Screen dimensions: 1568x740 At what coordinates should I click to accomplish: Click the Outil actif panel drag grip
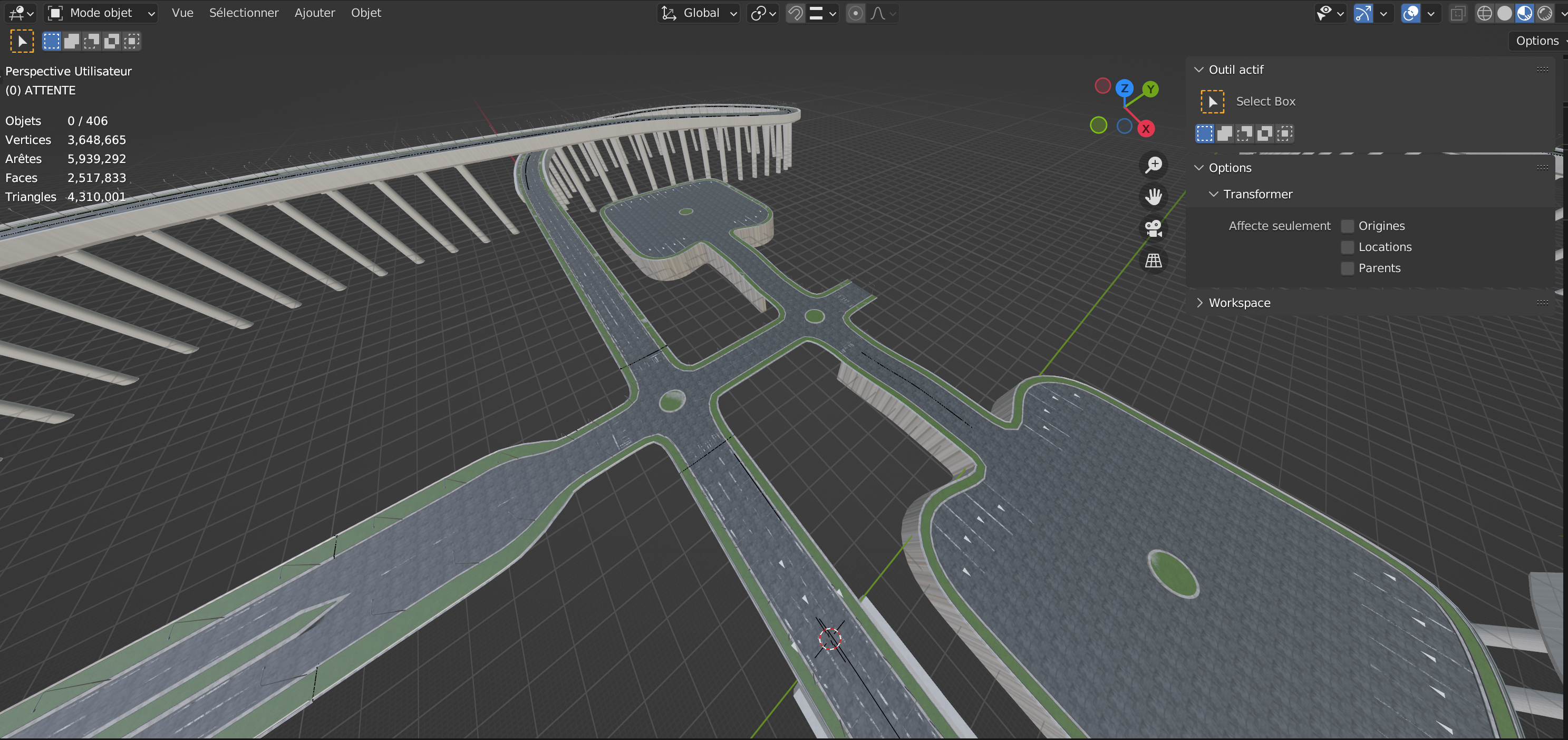(x=1542, y=70)
